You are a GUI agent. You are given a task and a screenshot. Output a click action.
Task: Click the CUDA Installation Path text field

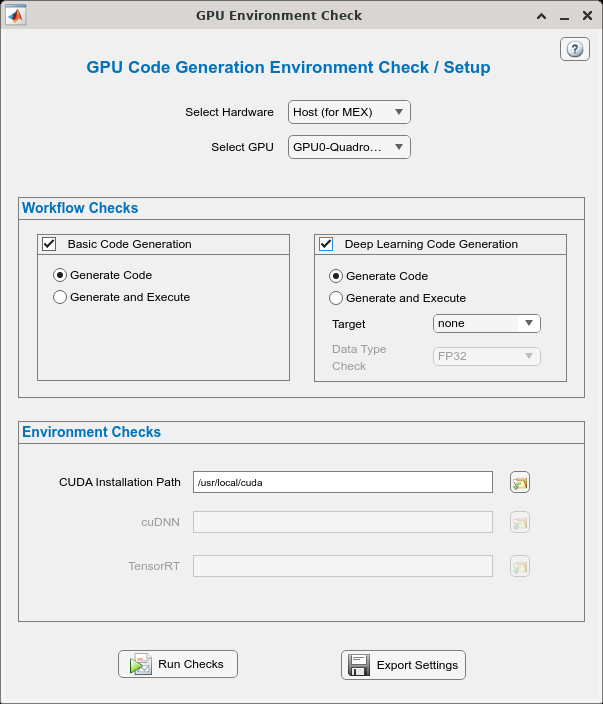(343, 482)
